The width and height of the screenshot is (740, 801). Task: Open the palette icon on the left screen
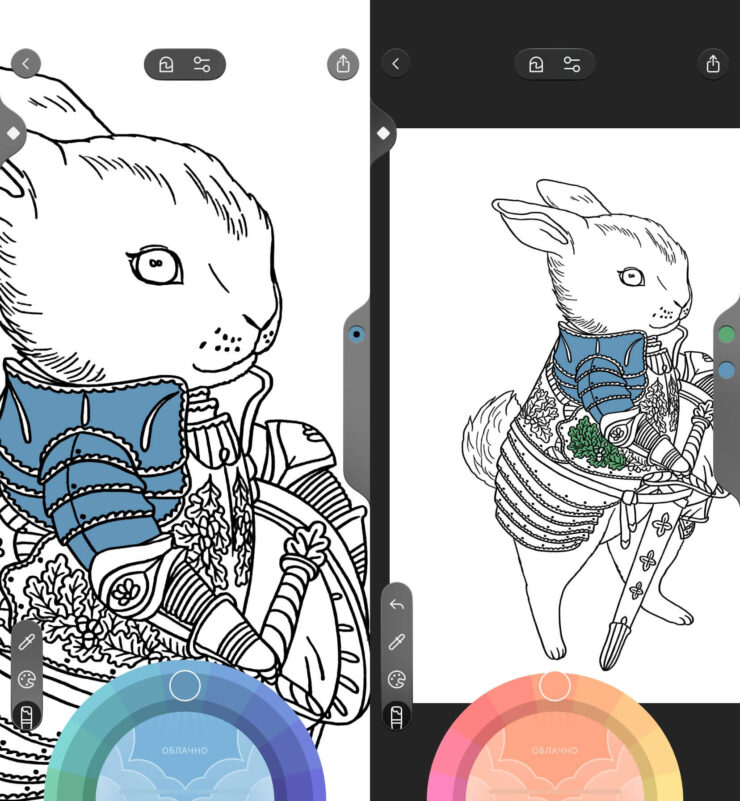(x=27, y=679)
